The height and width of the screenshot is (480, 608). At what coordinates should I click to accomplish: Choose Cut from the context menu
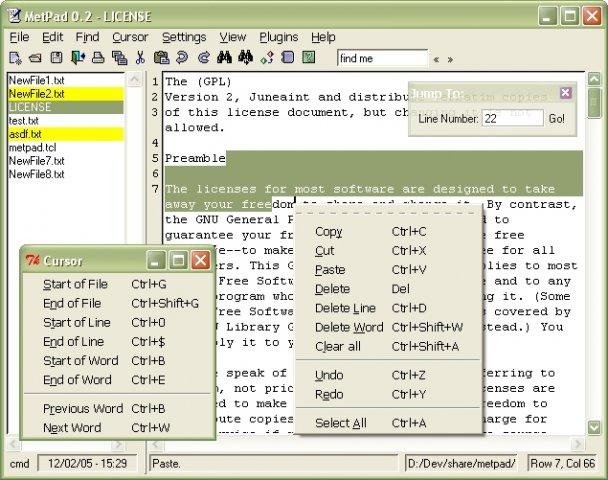tap(388, 250)
